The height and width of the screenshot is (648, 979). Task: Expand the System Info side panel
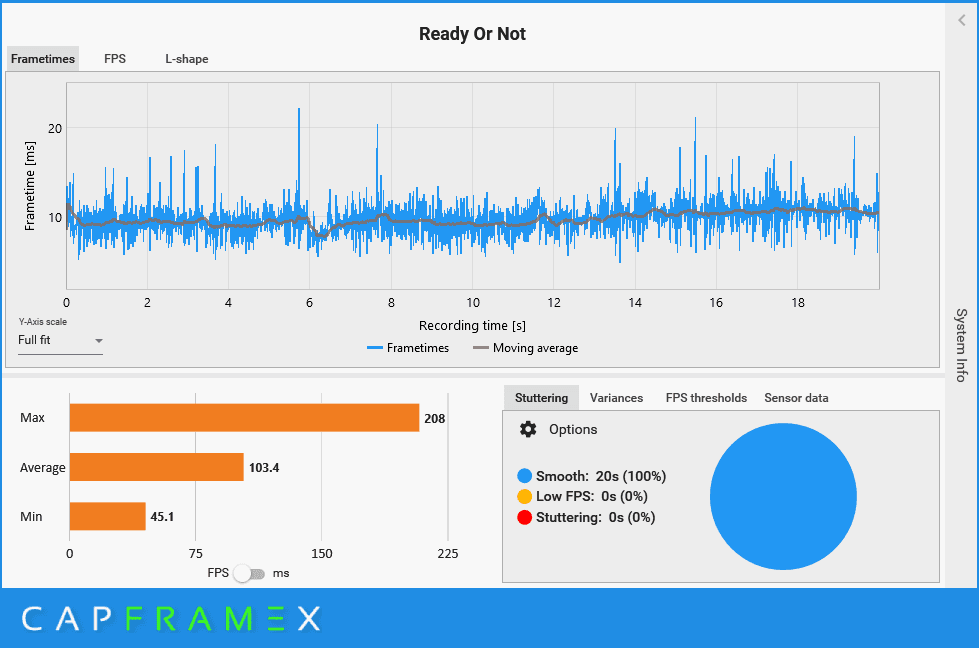pos(962,345)
